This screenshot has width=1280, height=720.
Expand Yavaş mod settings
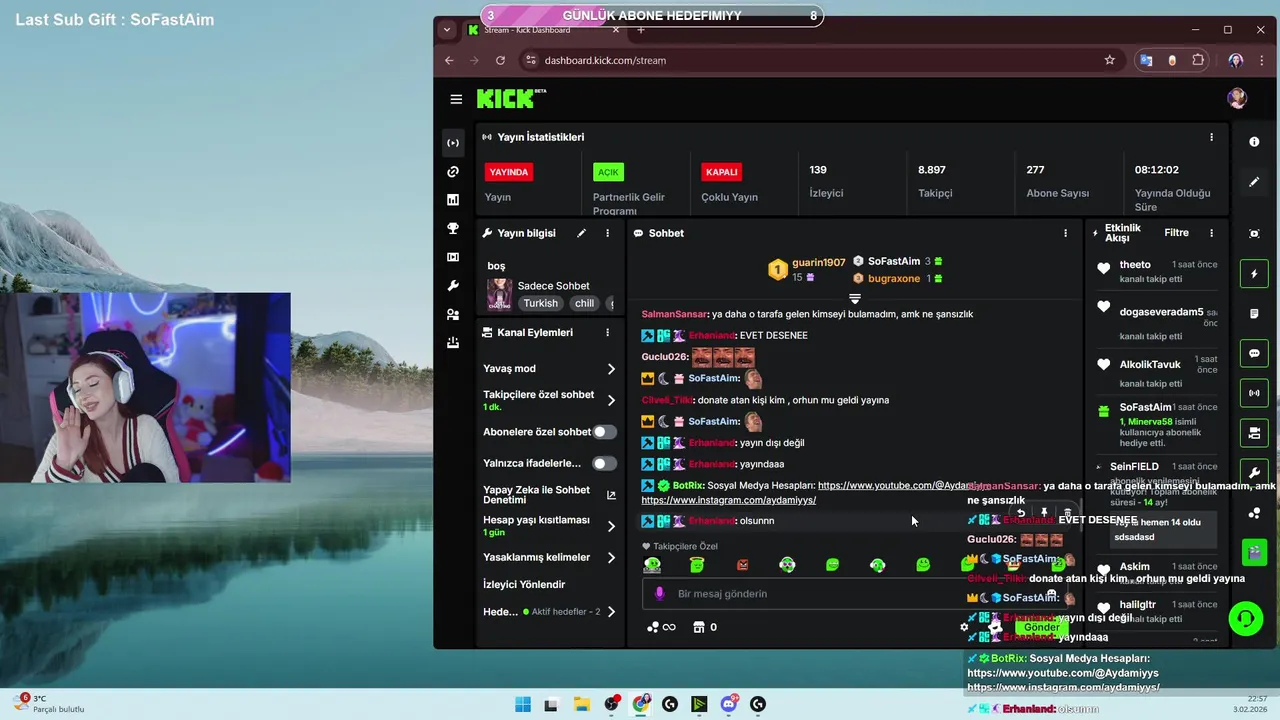(x=611, y=369)
